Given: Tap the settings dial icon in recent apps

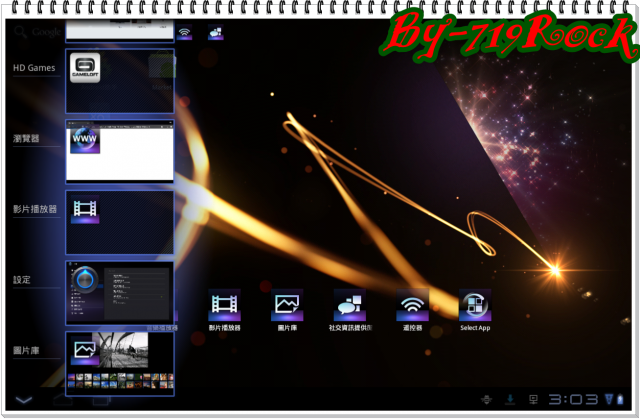Looking at the screenshot, I should [85, 280].
